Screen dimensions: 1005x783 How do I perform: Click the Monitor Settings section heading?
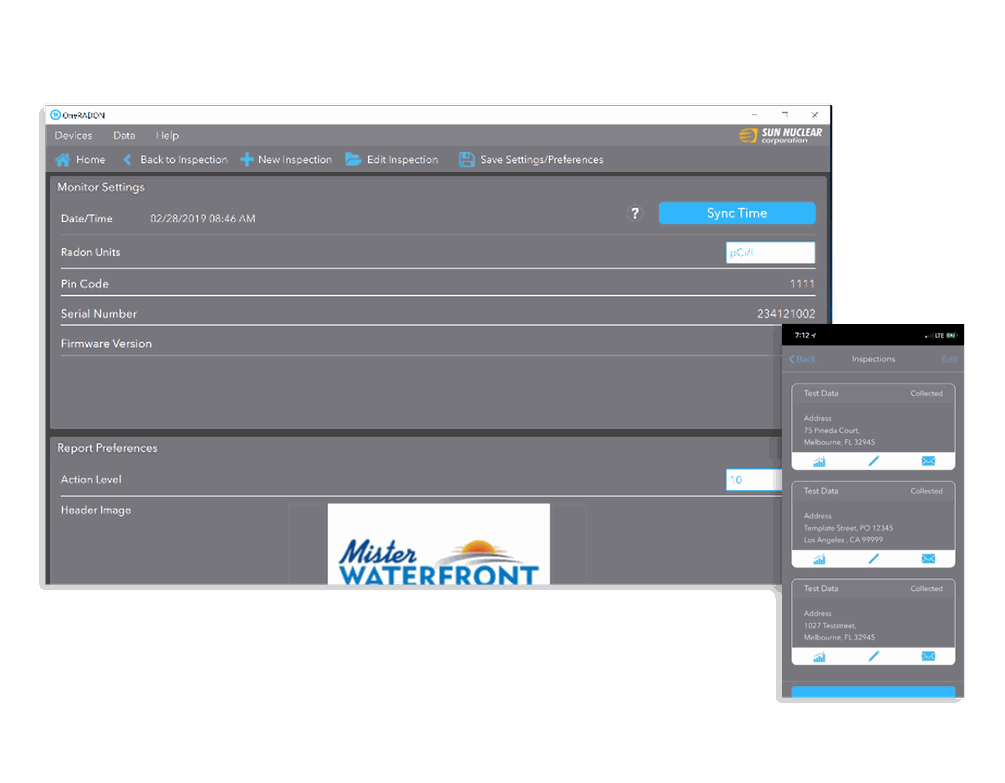101,187
